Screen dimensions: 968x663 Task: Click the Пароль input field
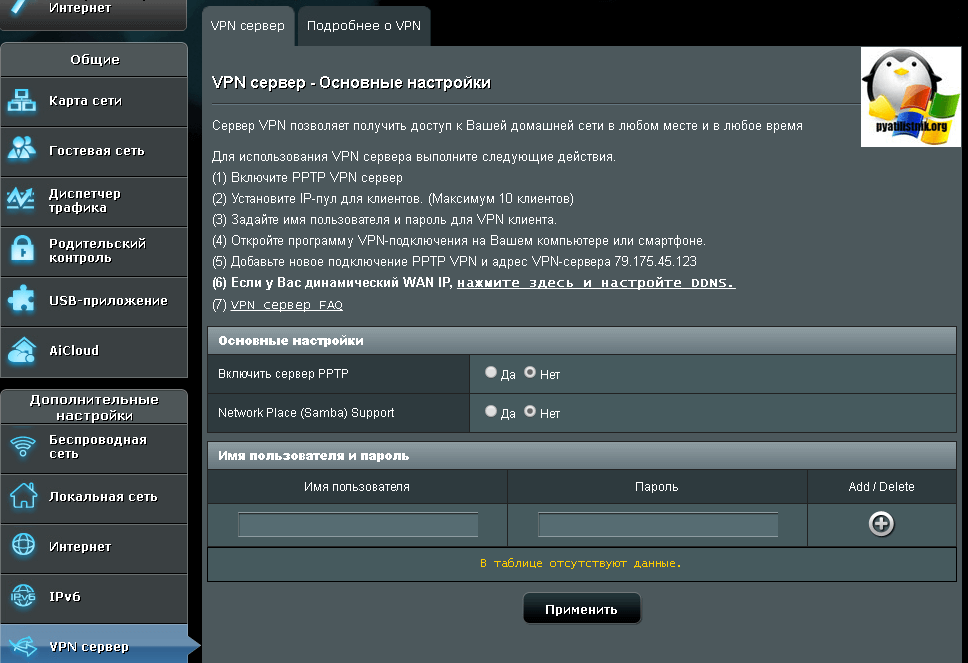[657, 525]
